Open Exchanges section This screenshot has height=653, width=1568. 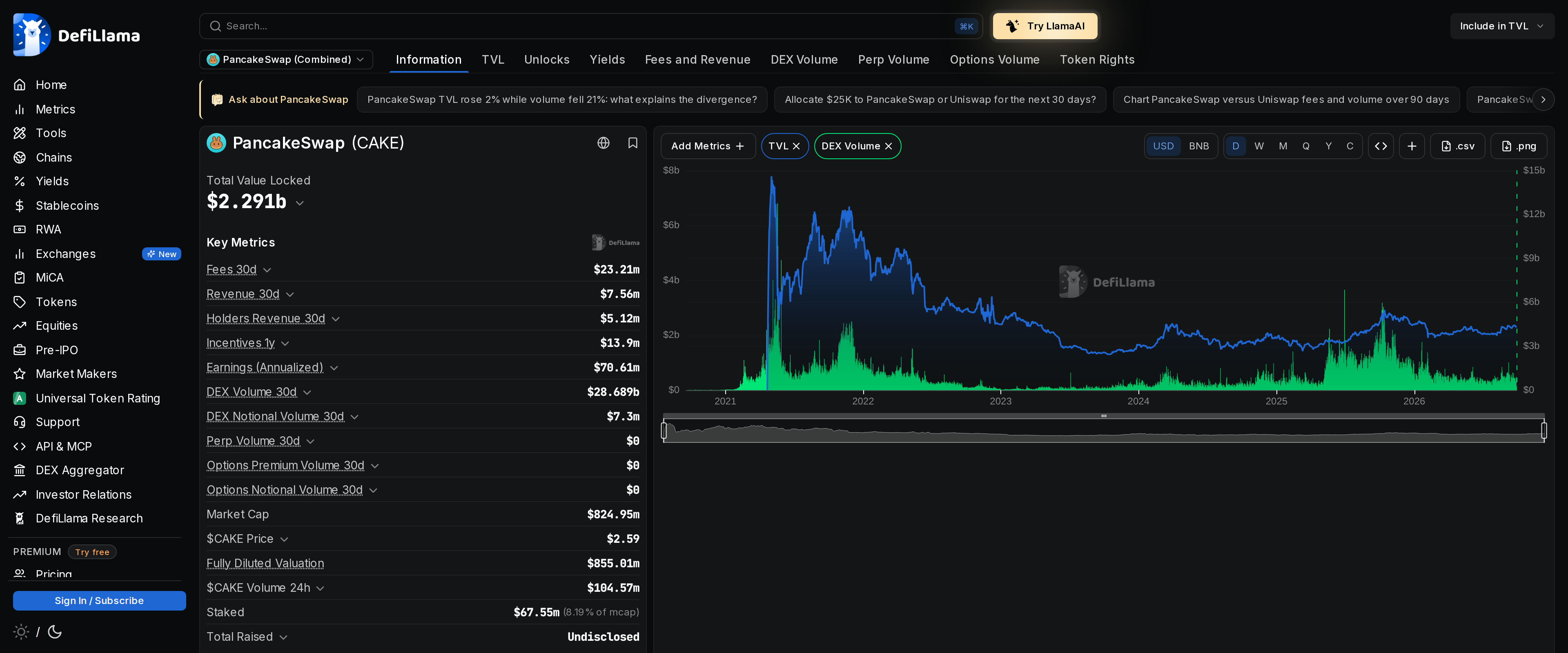tap(66, 254)
